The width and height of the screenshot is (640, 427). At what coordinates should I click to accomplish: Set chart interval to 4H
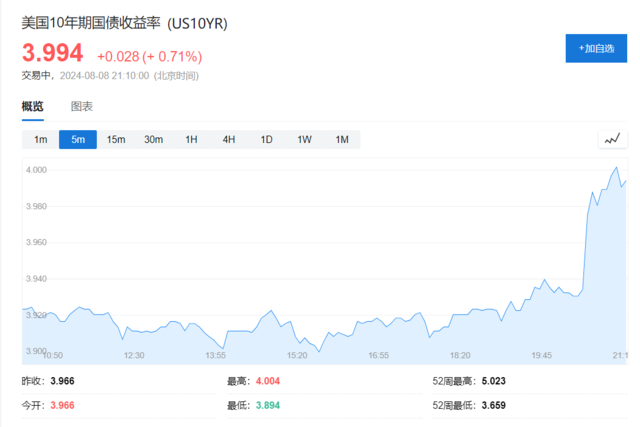click(x=229, y=140)
